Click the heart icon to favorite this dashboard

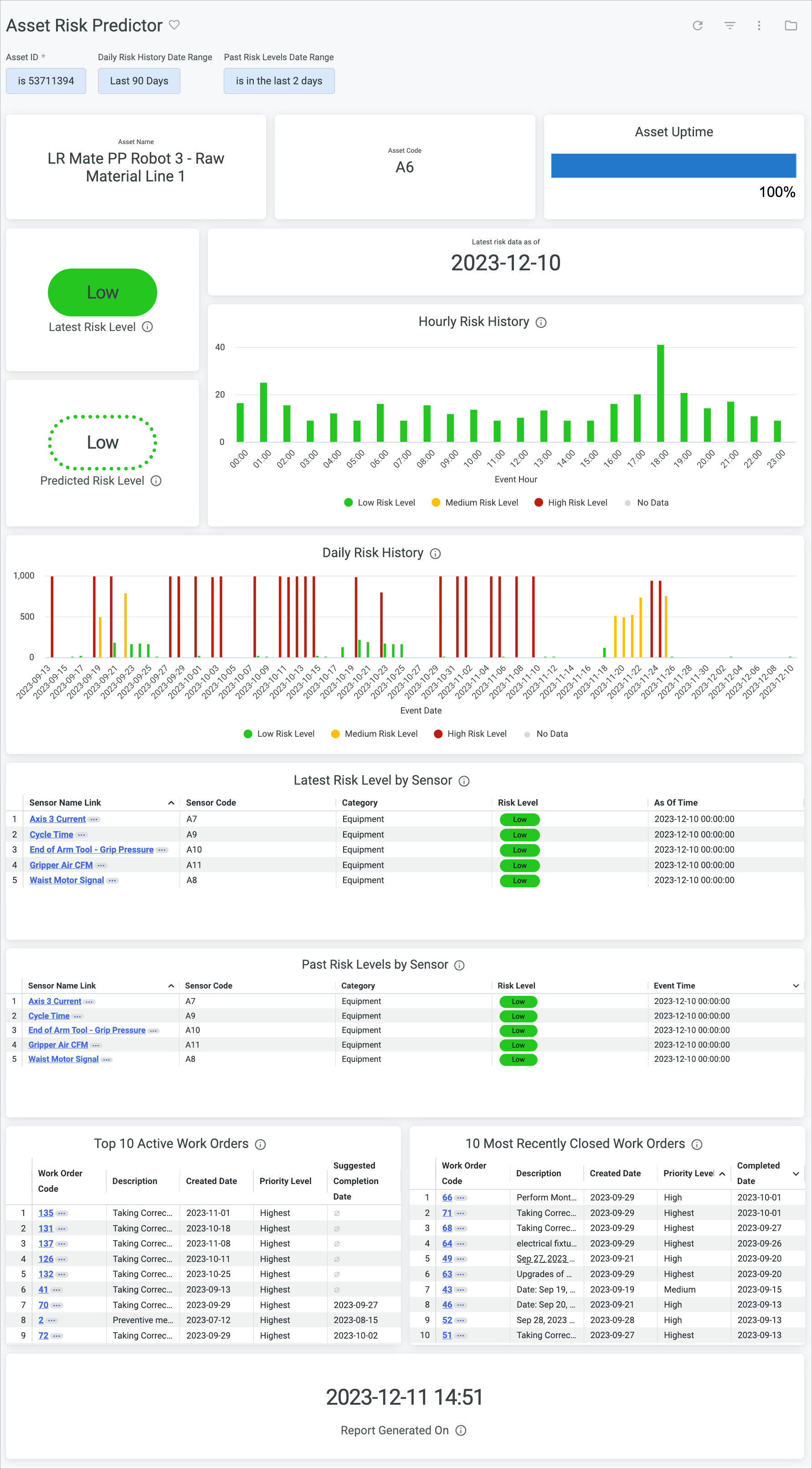click(174, 25)
